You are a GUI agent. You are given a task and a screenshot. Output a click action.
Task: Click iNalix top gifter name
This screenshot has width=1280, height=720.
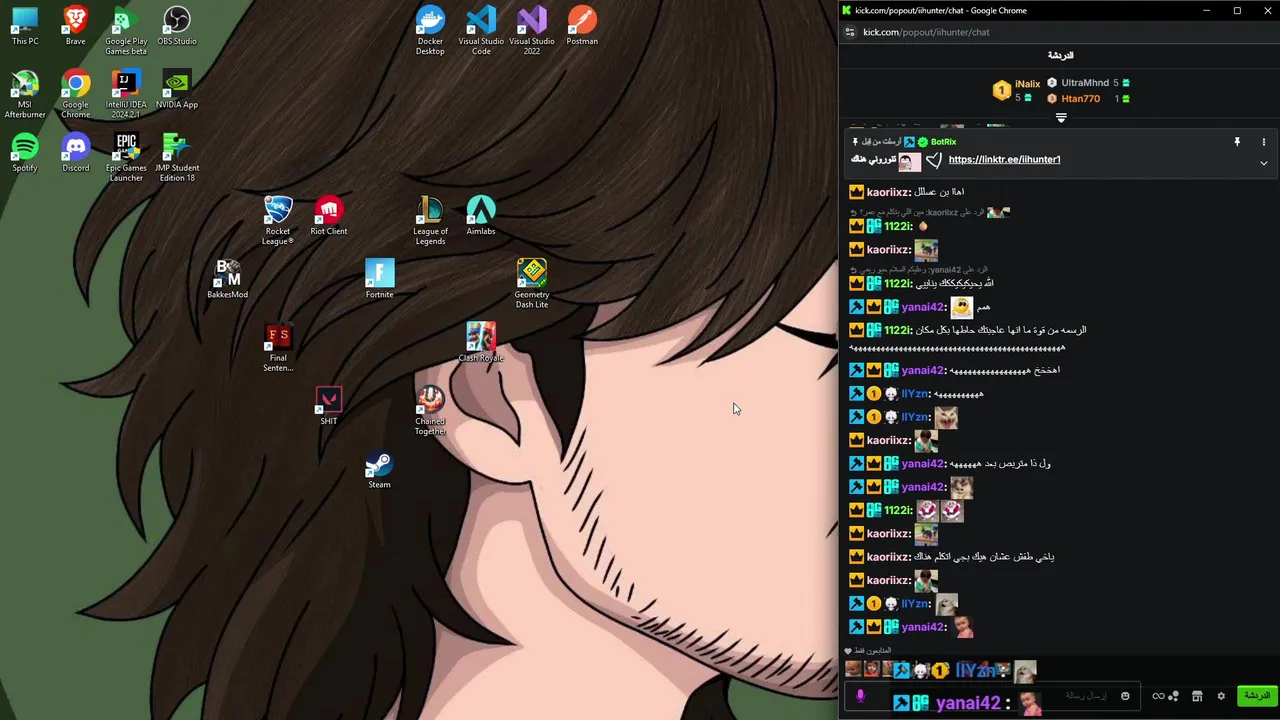click(1027, 84)
